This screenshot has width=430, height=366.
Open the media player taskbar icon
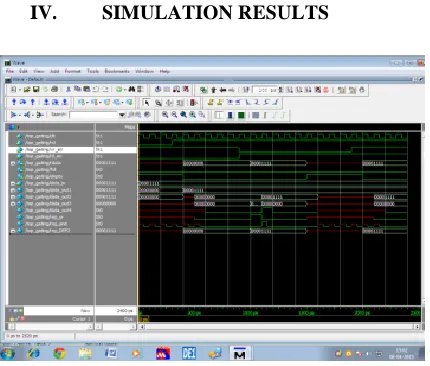tap(136, 353)
